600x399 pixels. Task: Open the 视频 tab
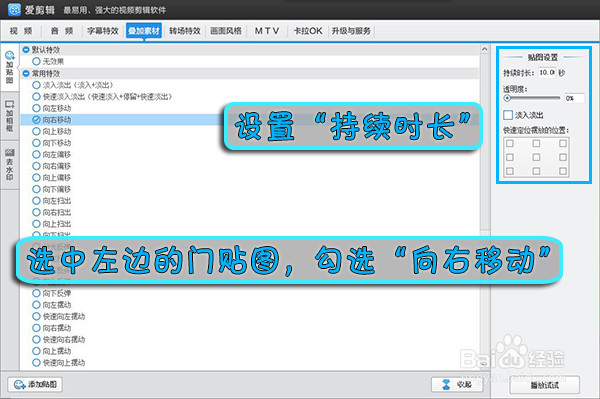coord(21,31)
